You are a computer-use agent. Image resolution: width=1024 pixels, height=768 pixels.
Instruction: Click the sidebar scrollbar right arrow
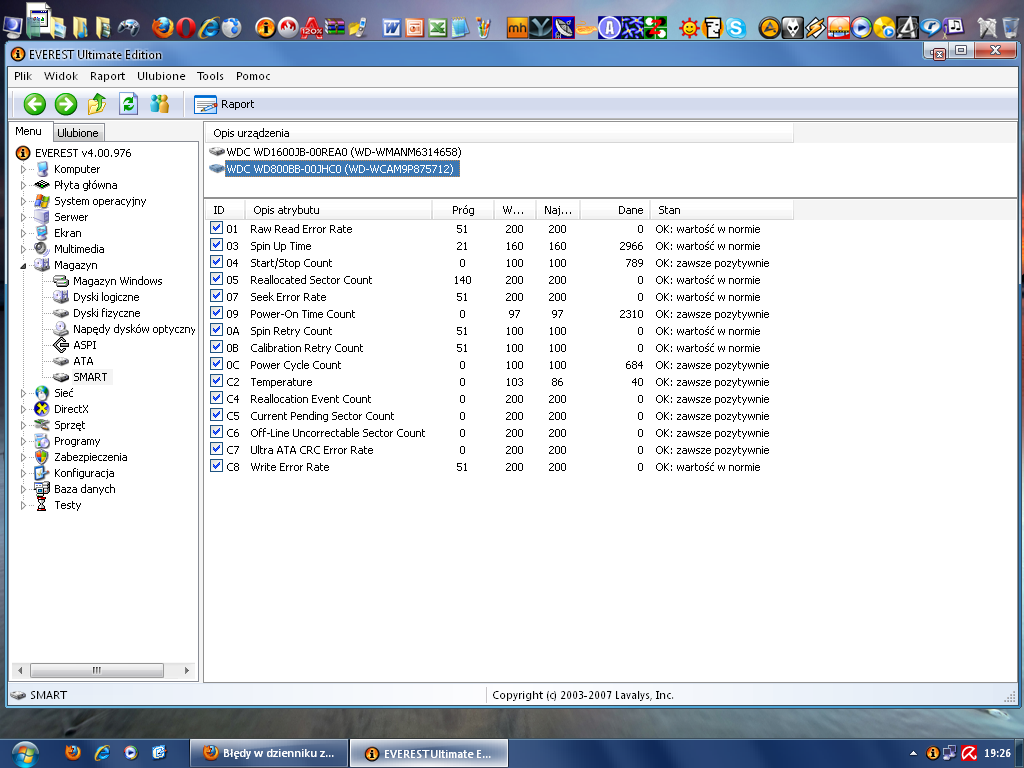pyautogui.click(x=187, y=670)
